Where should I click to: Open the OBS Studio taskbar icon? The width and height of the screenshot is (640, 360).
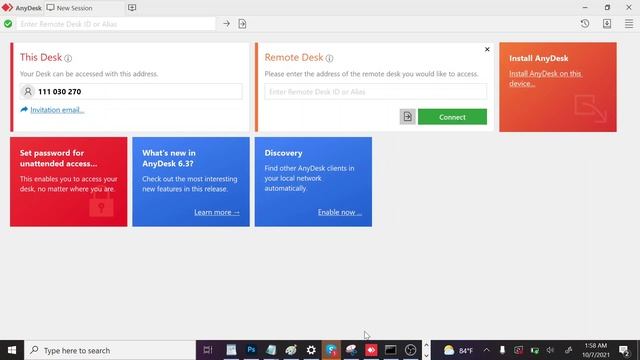click(x=411, y=350)
